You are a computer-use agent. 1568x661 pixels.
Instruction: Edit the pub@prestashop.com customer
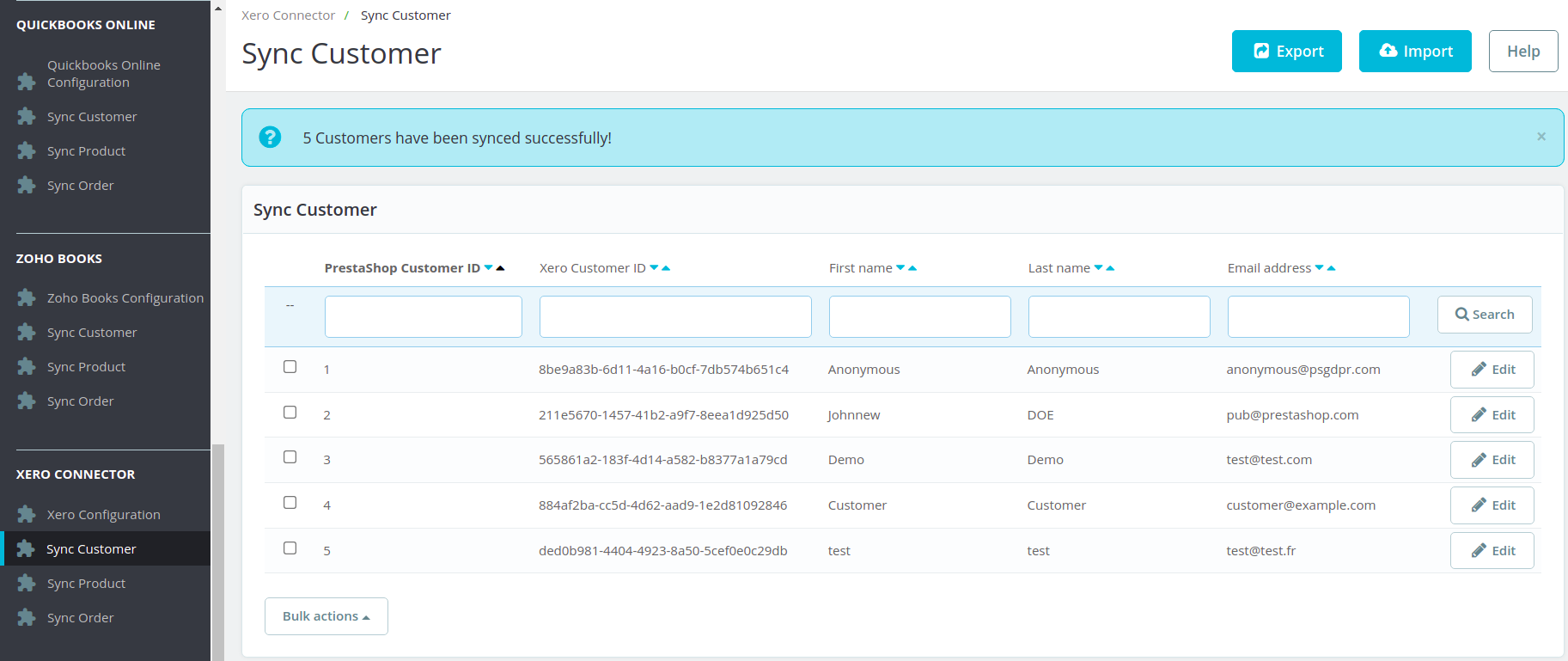pos(1492,414)
